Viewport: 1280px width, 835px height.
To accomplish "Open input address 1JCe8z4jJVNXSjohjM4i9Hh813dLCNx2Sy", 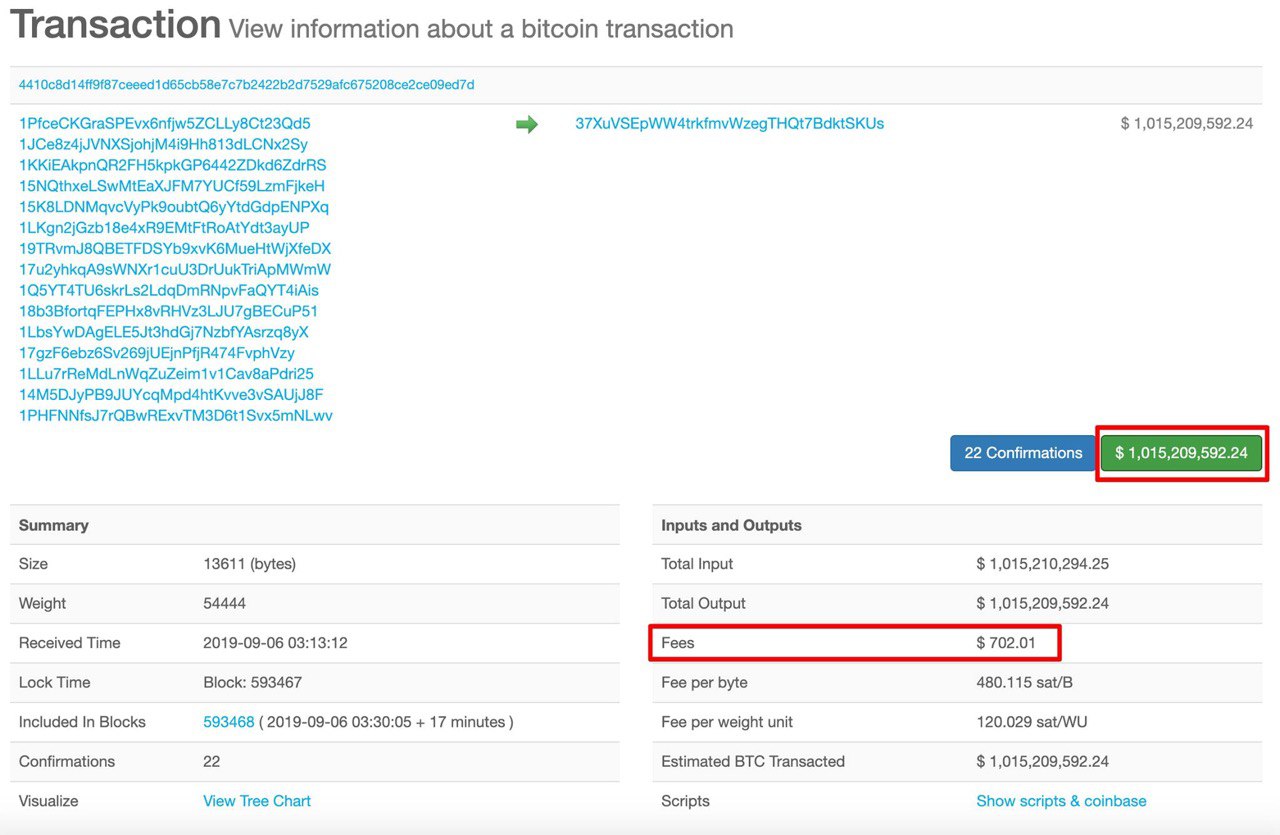I will coord(163,144).
